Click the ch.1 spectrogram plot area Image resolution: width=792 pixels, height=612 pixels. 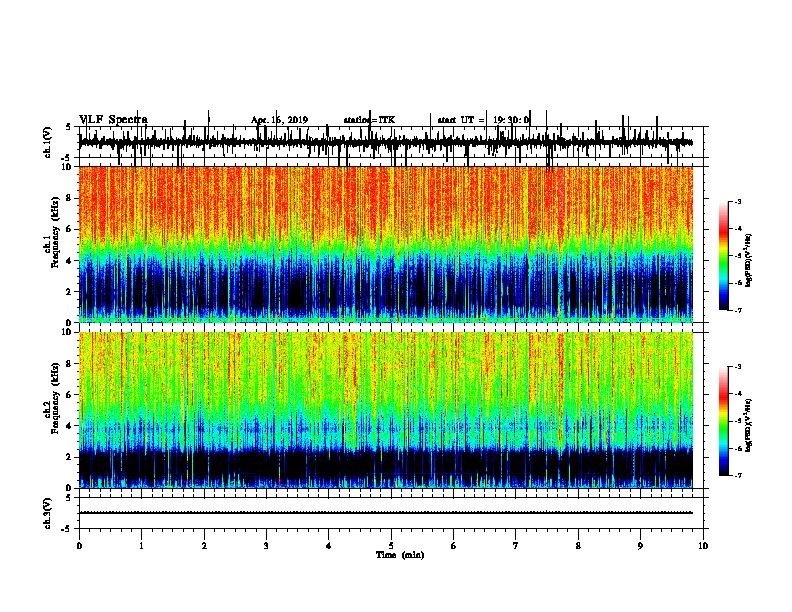tap(386, 244)
